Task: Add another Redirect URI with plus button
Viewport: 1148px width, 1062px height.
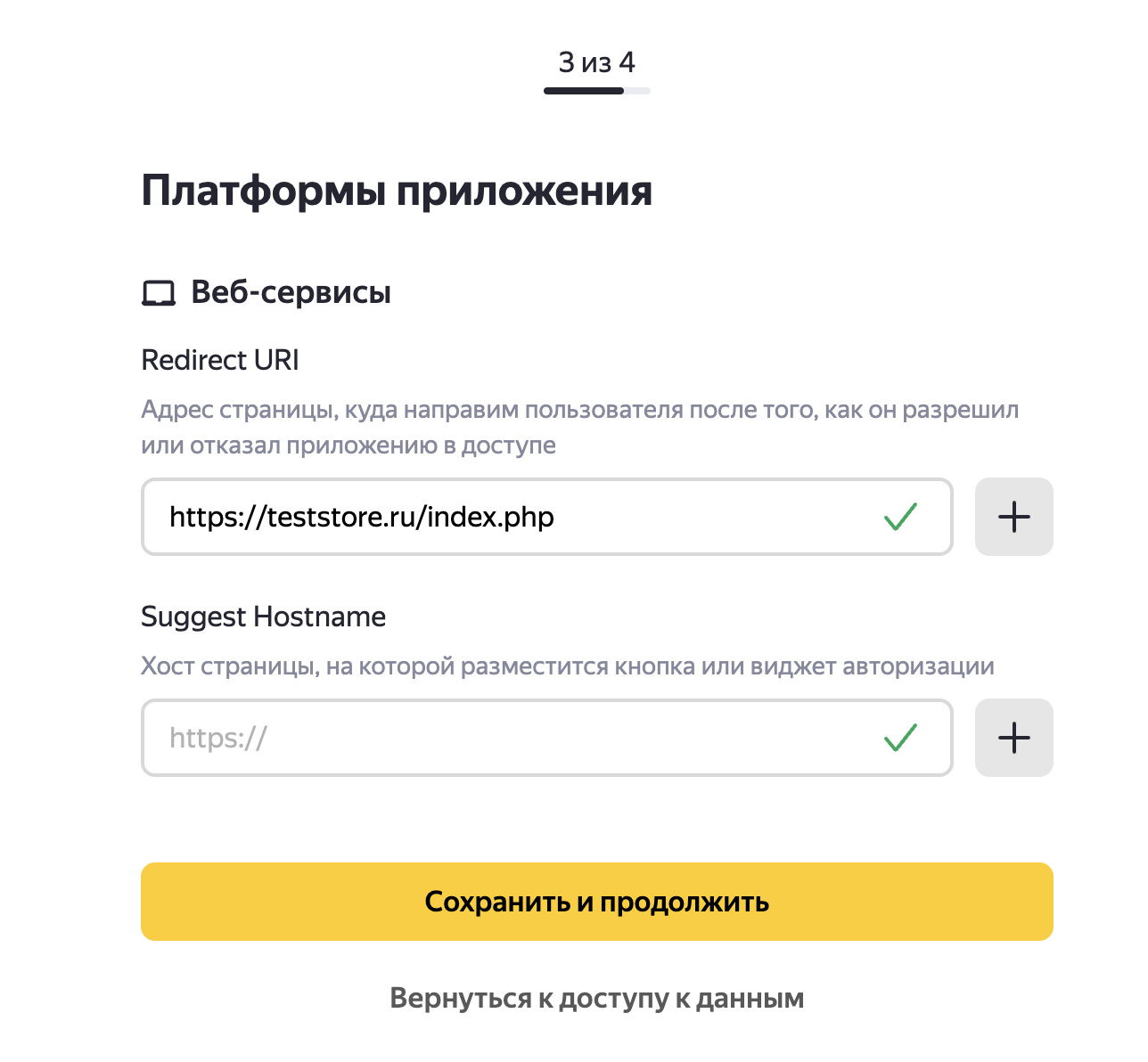Action: point(1013,517)
